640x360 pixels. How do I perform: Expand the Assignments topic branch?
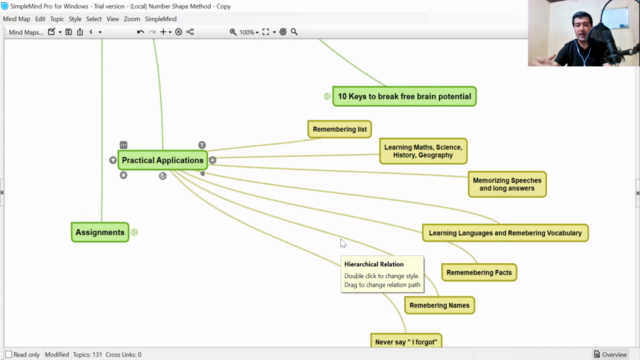click(135, 232)
